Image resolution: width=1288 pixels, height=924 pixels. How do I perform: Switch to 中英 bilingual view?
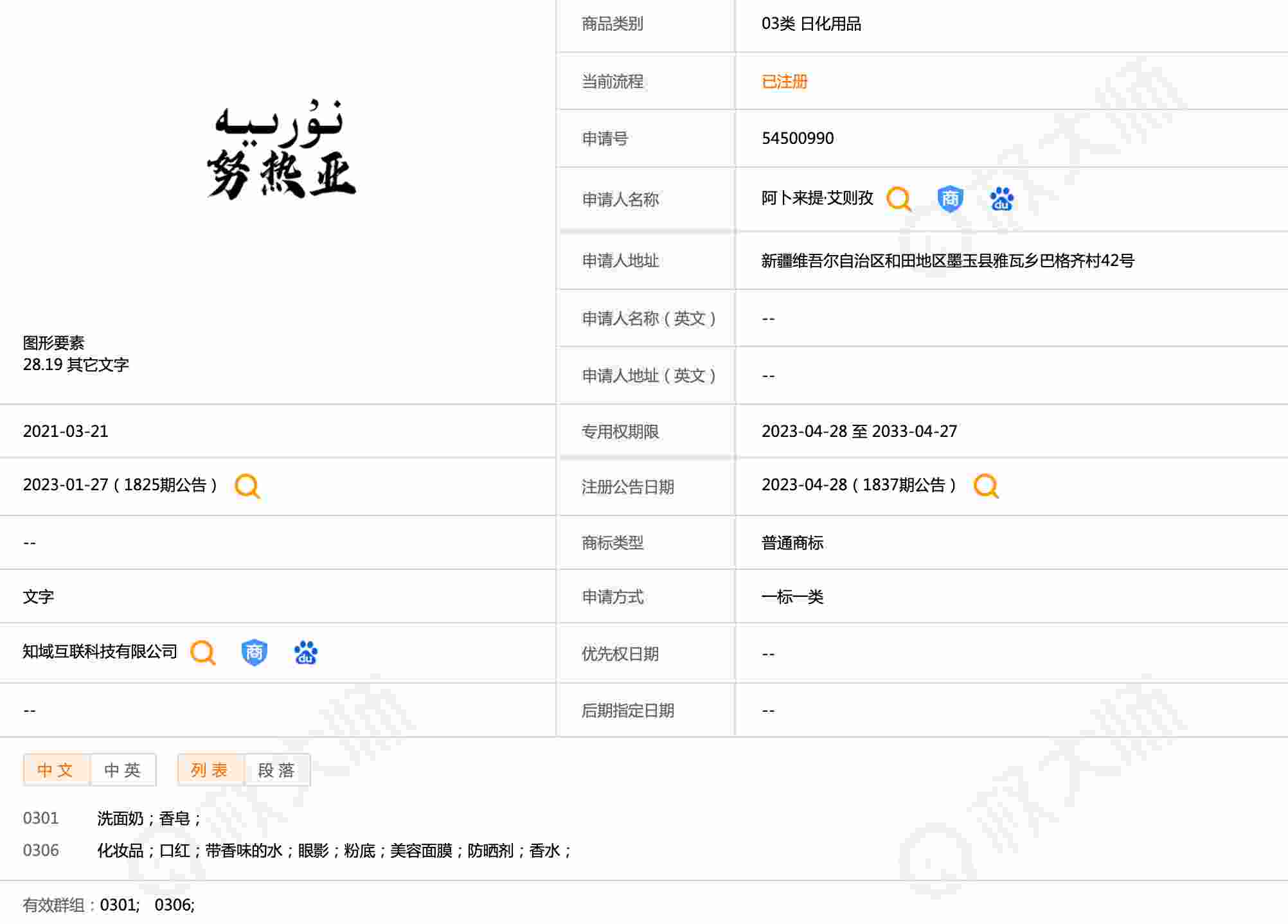point(123,770)
